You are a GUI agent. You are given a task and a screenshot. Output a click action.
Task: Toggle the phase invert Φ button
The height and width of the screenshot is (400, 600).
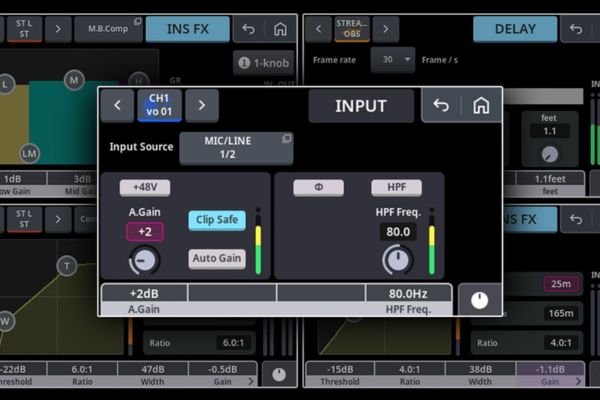point(319,187)
